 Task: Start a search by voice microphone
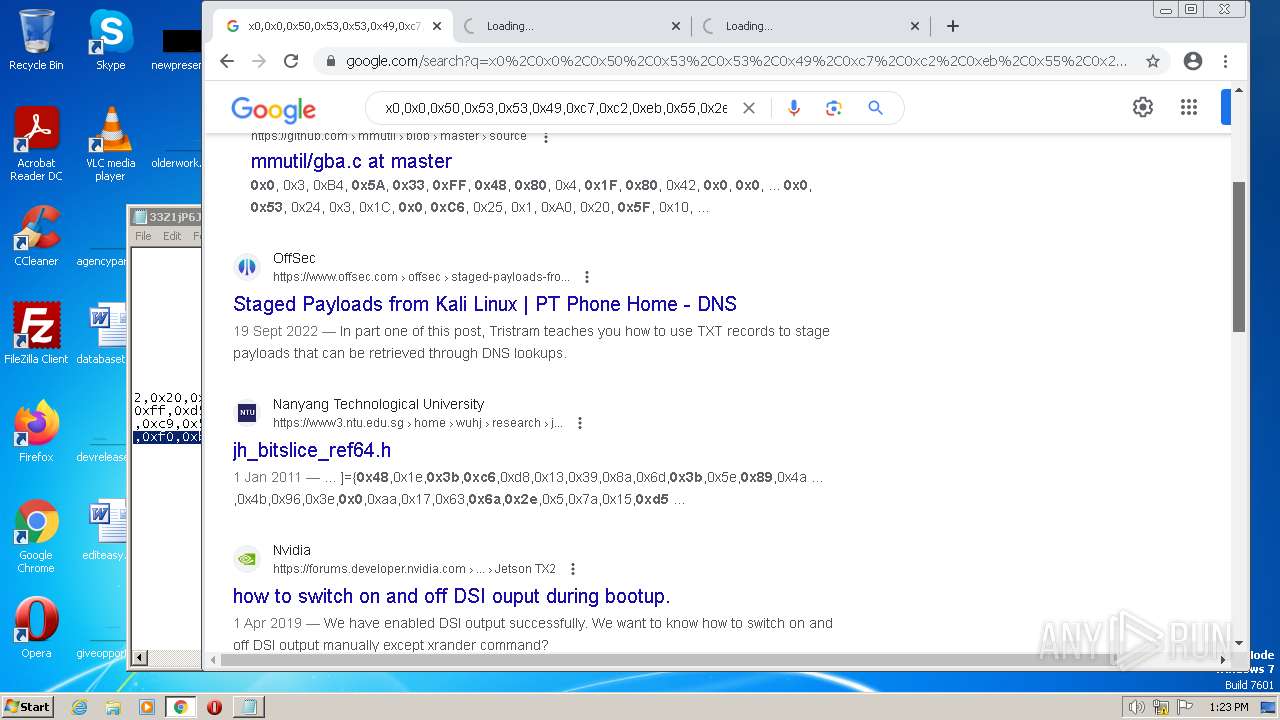[x=794, y=108]
